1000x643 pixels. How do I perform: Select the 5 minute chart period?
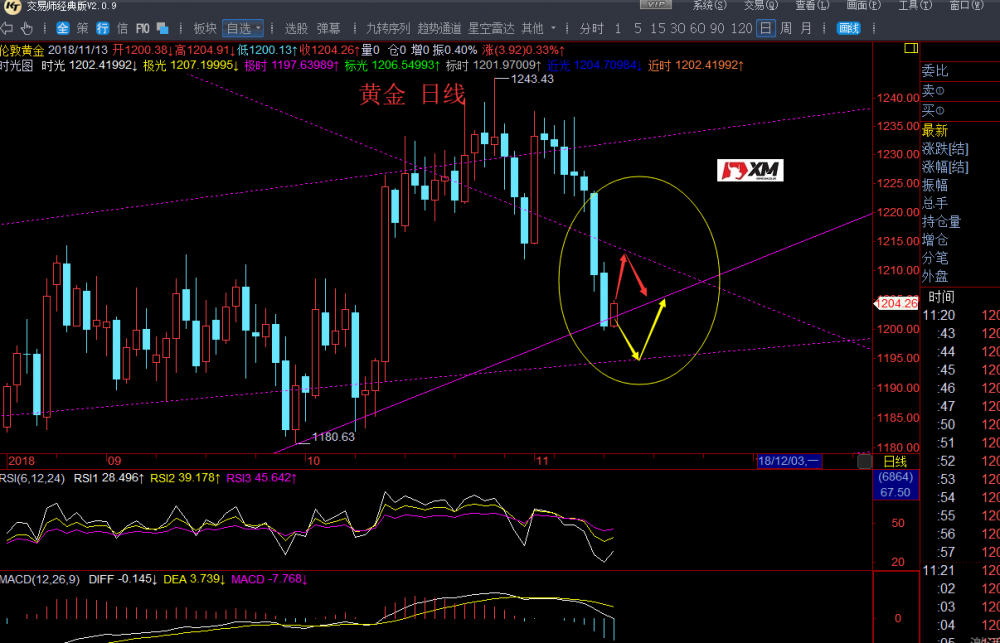[x=638, y=28]
